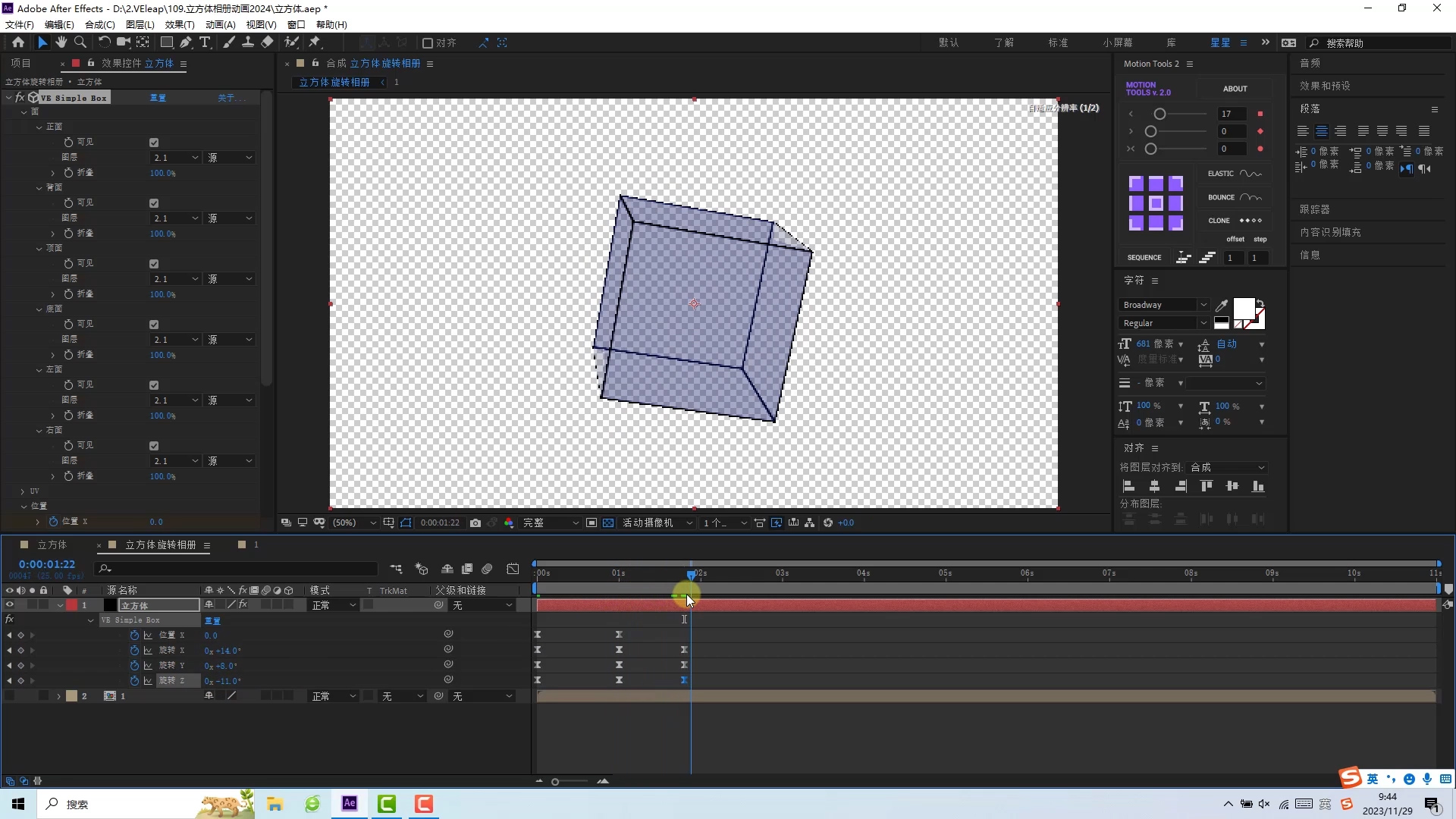Open the Broadway font family selector
The width and height of the screenshot is (1456, 819).
1163,305
